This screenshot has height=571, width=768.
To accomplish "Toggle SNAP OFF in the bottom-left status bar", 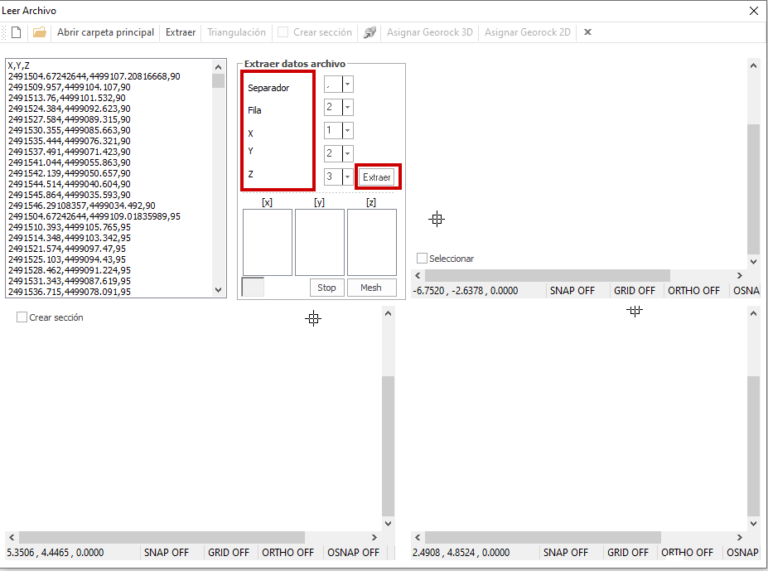I will [x=166, y=552].
